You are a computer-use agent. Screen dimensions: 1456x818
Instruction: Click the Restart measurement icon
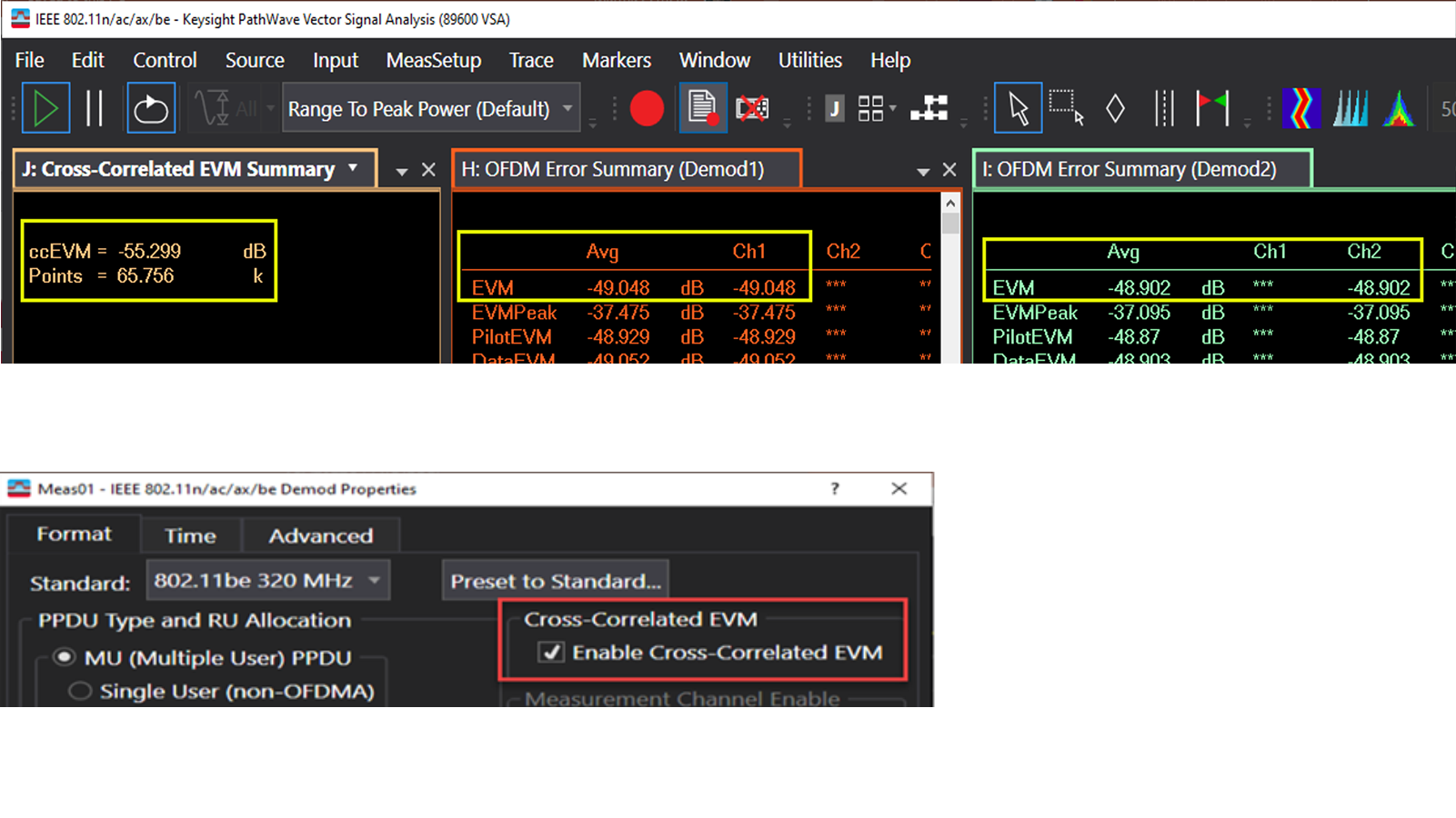coord(151,109)
